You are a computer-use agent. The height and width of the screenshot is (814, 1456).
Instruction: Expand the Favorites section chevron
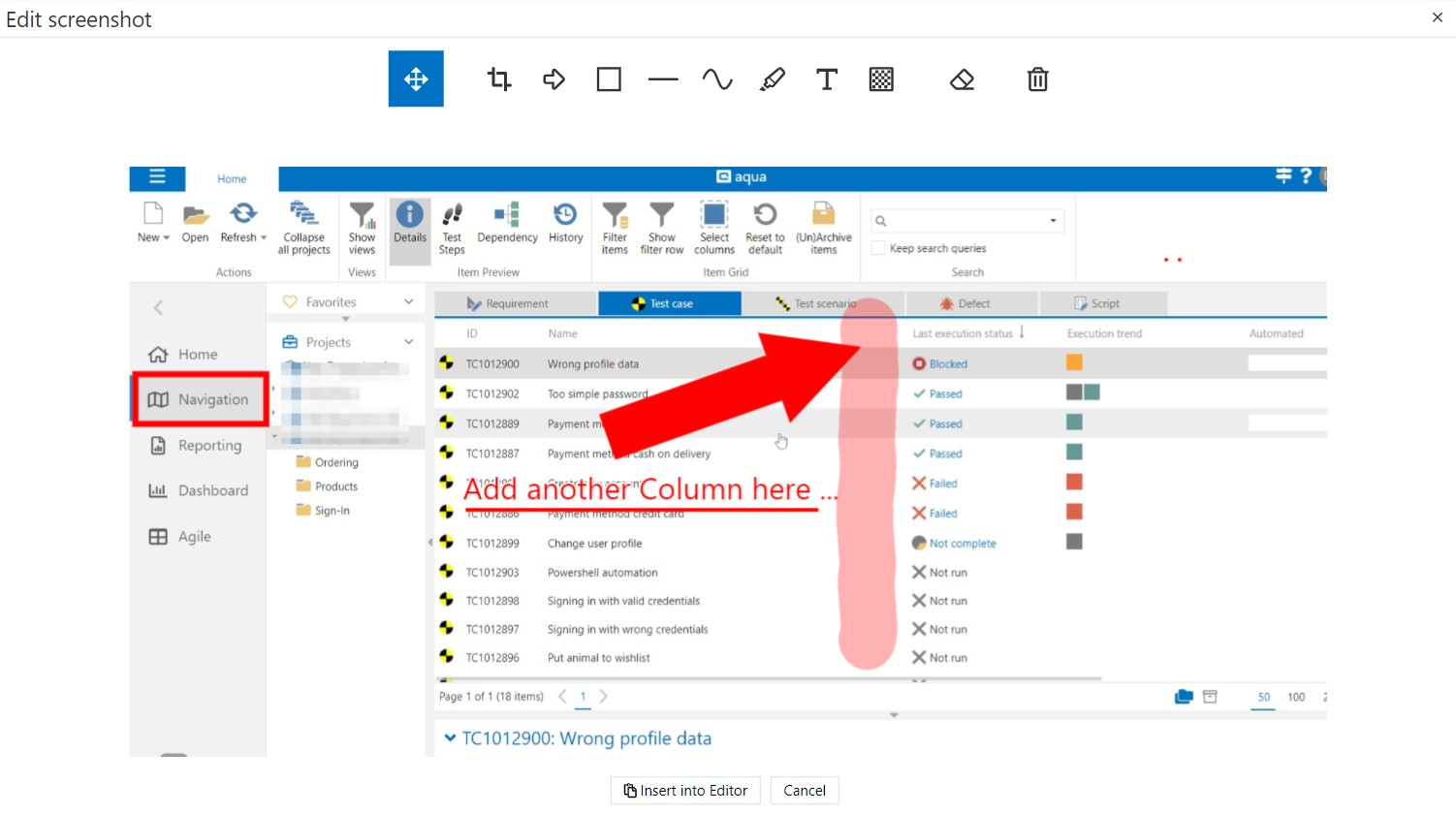pos(409,302)
